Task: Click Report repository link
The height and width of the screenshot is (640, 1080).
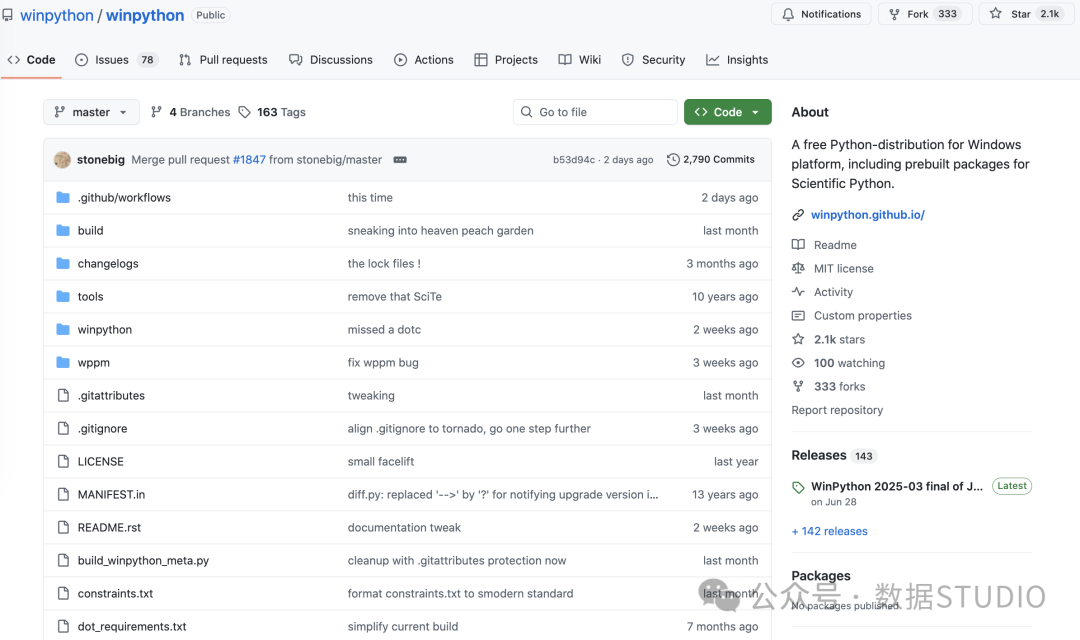Action: pyautogui.click(x=837, y=410)
